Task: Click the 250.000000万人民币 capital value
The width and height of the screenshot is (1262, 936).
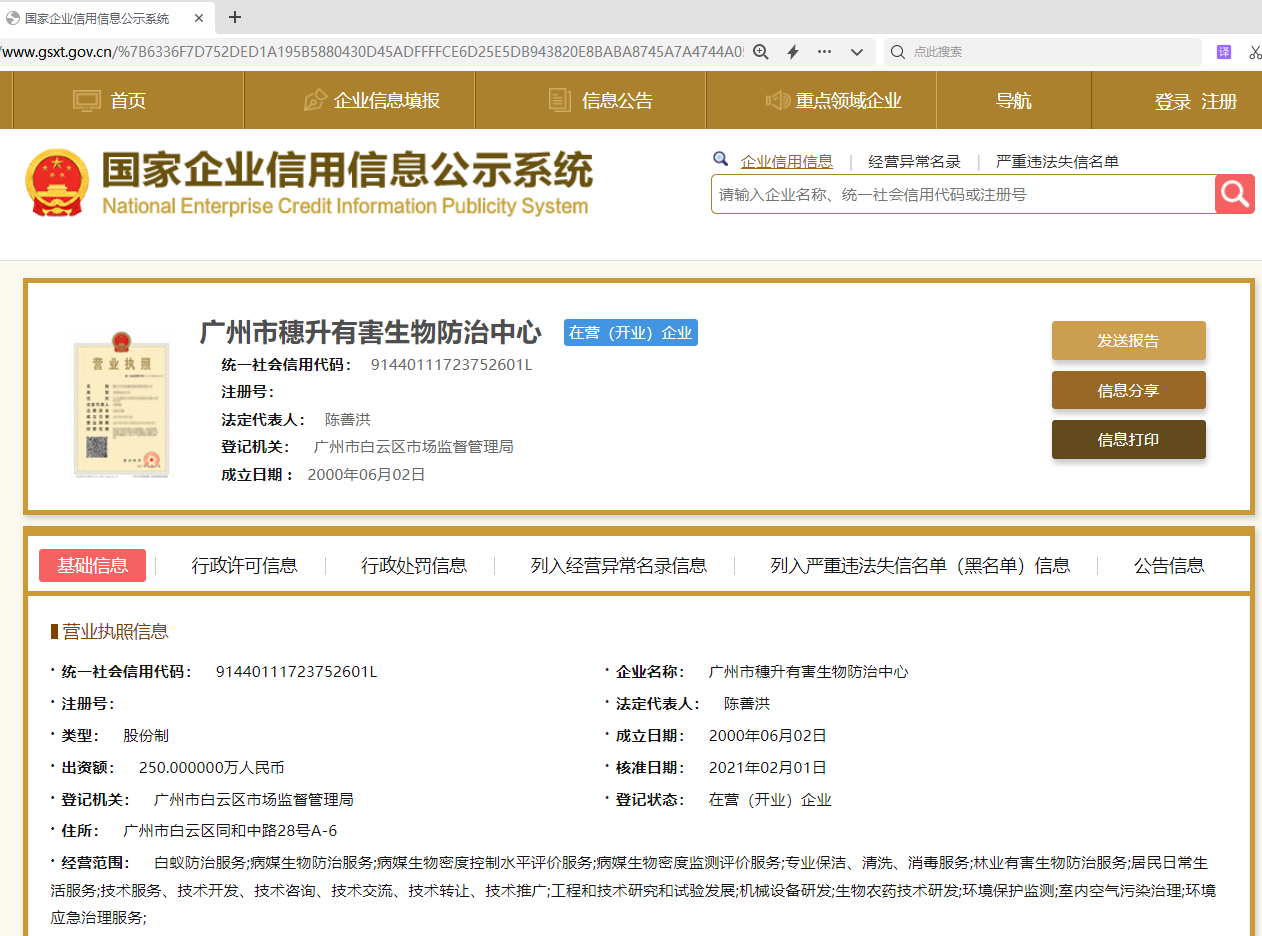Action: point(212,768)
